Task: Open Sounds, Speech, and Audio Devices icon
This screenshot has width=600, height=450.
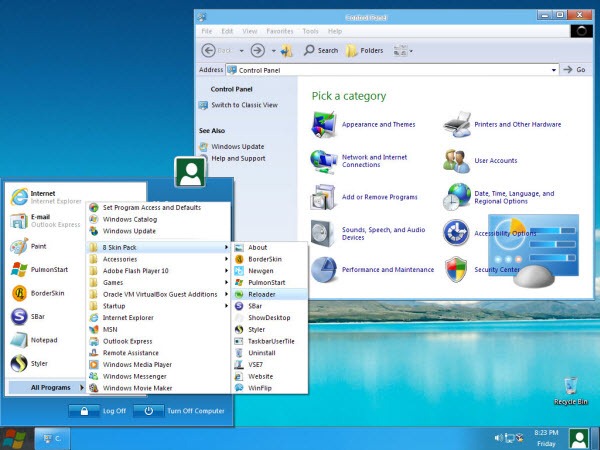Action: 322,233
